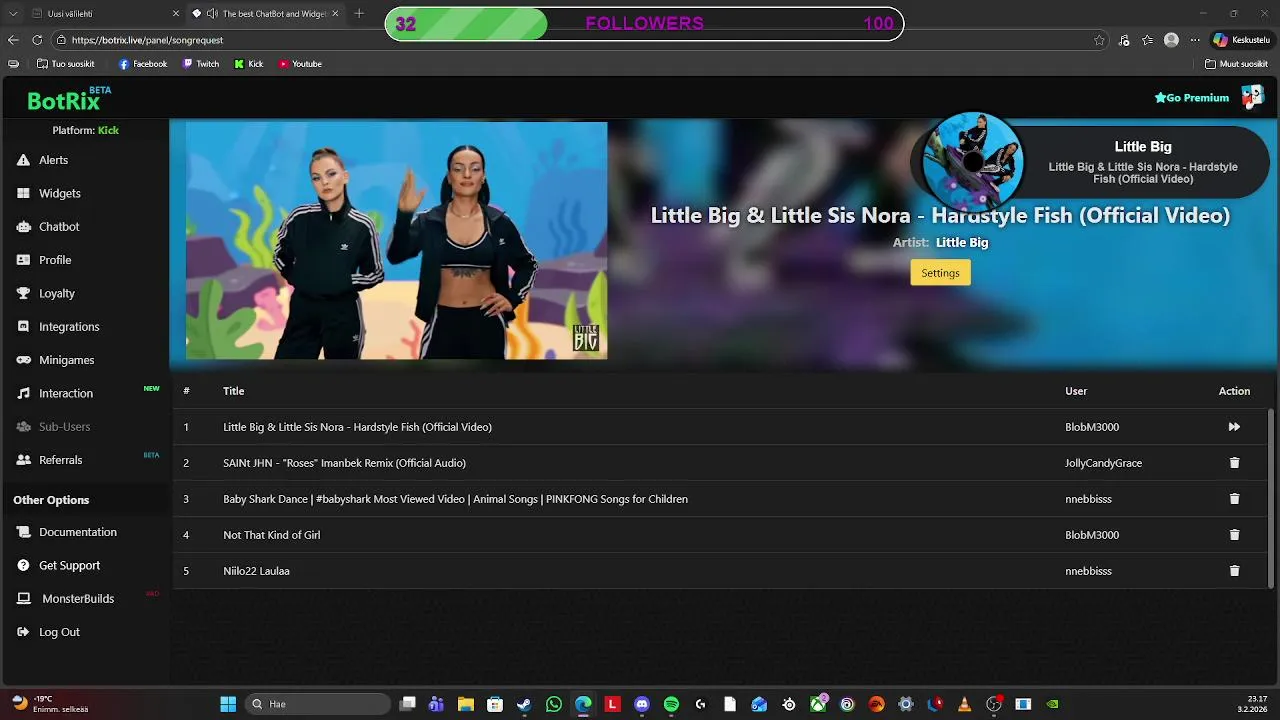Close the Uusi välilehti tab

click(176, 13)
